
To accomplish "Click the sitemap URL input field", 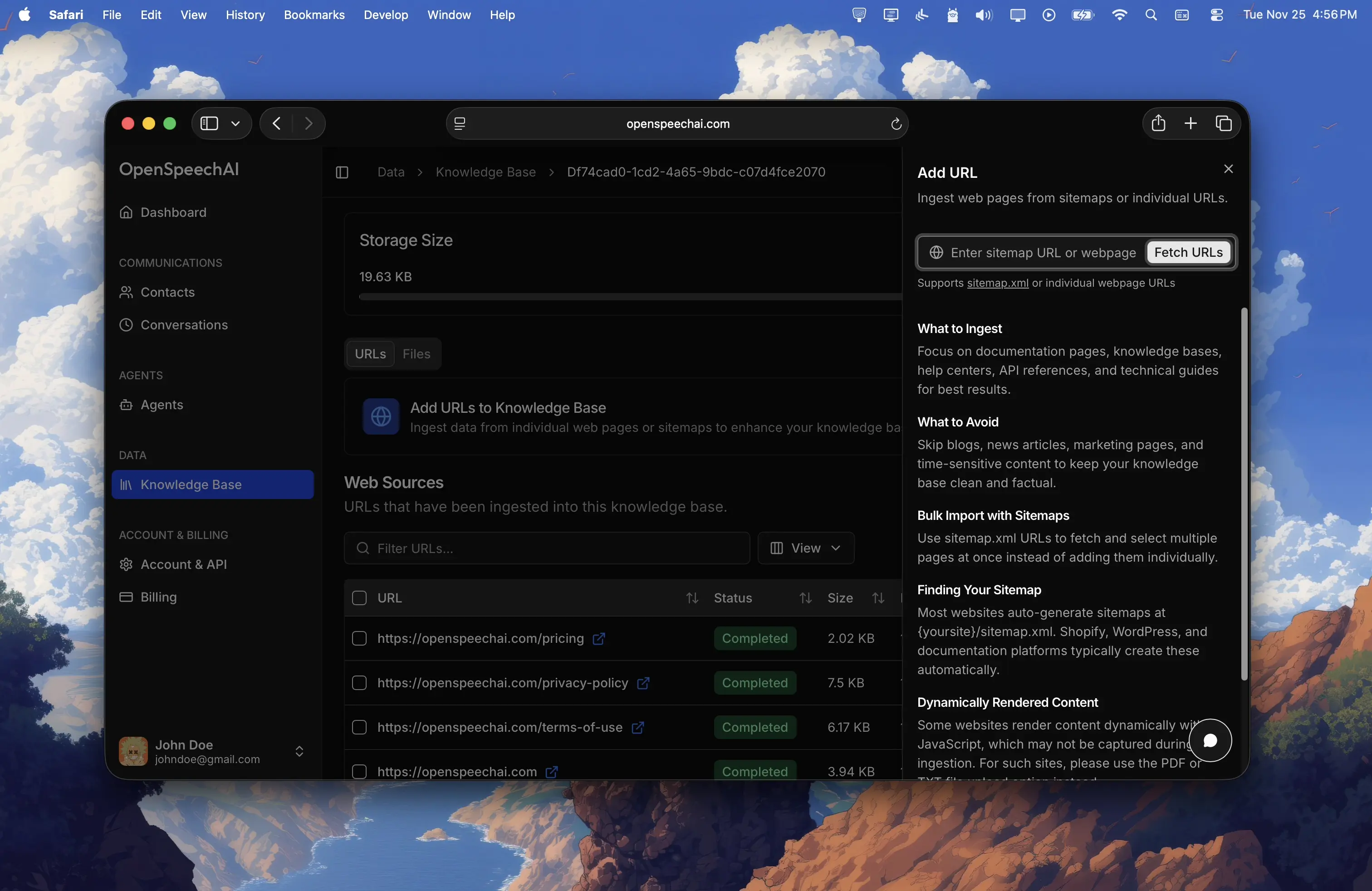I will tap(1043, 252).
